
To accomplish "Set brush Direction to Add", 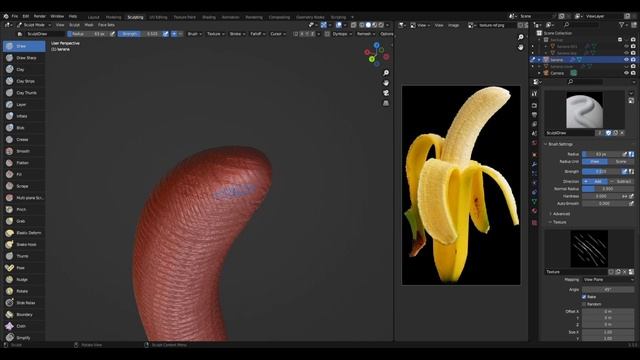I will point(595,181).
